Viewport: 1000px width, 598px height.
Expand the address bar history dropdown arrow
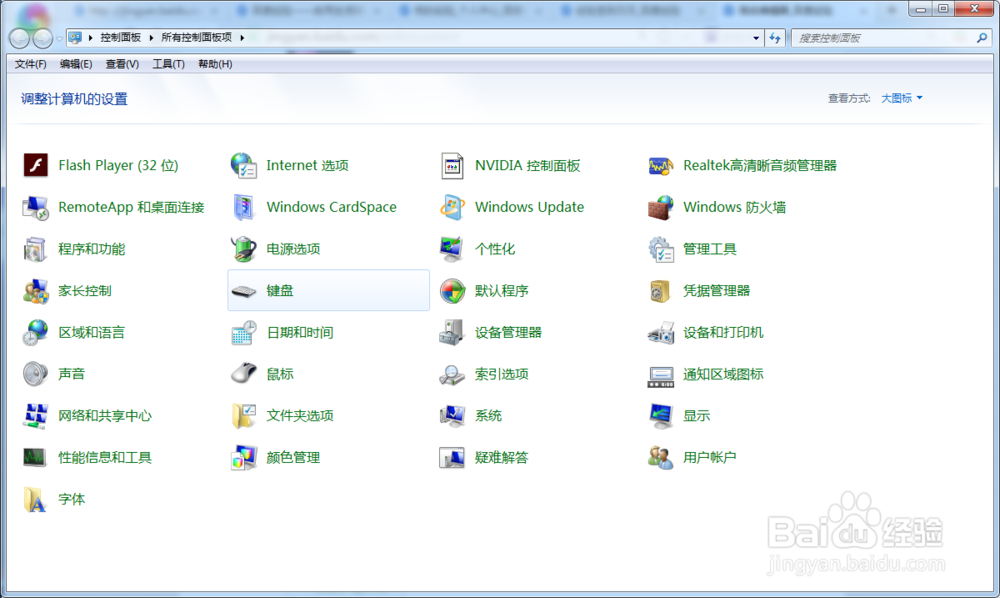click(756, 38)
